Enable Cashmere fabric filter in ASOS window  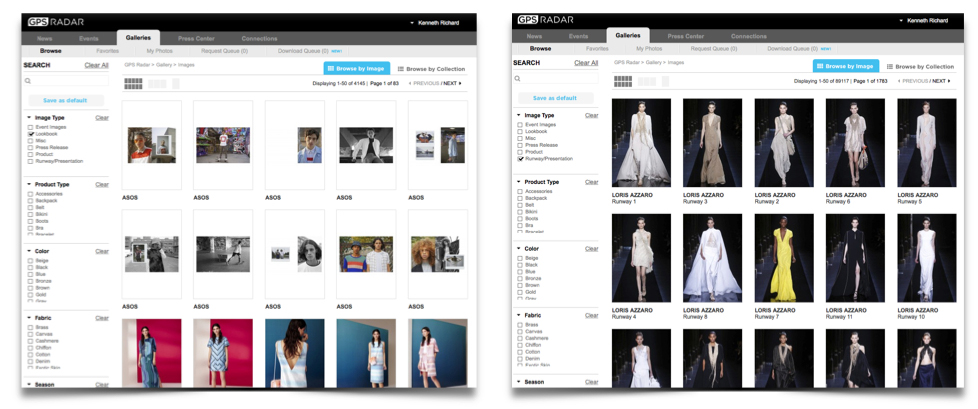(31, 341)
